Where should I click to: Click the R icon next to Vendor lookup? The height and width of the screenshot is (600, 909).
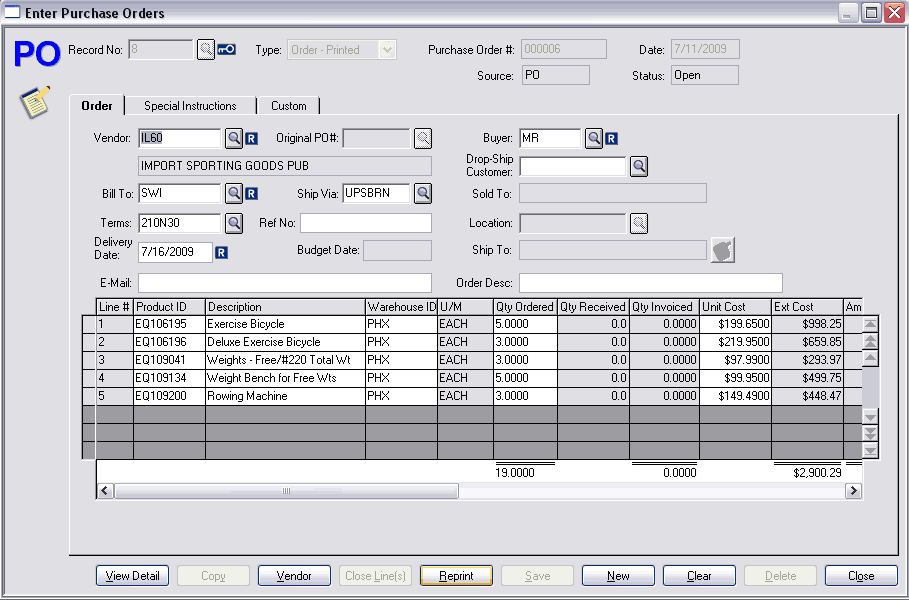[252, 138]
